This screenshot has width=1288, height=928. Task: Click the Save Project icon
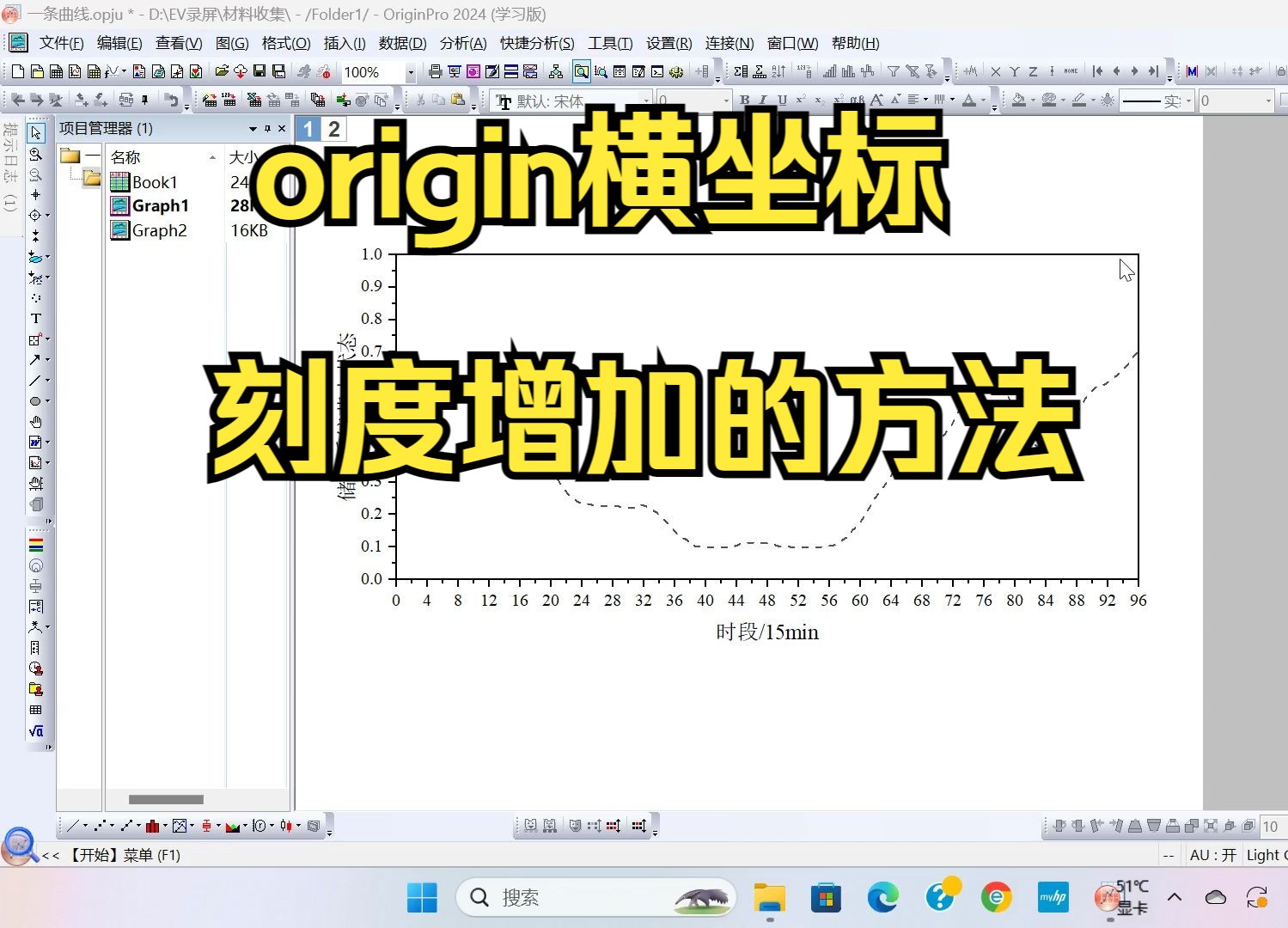(259, 71)
